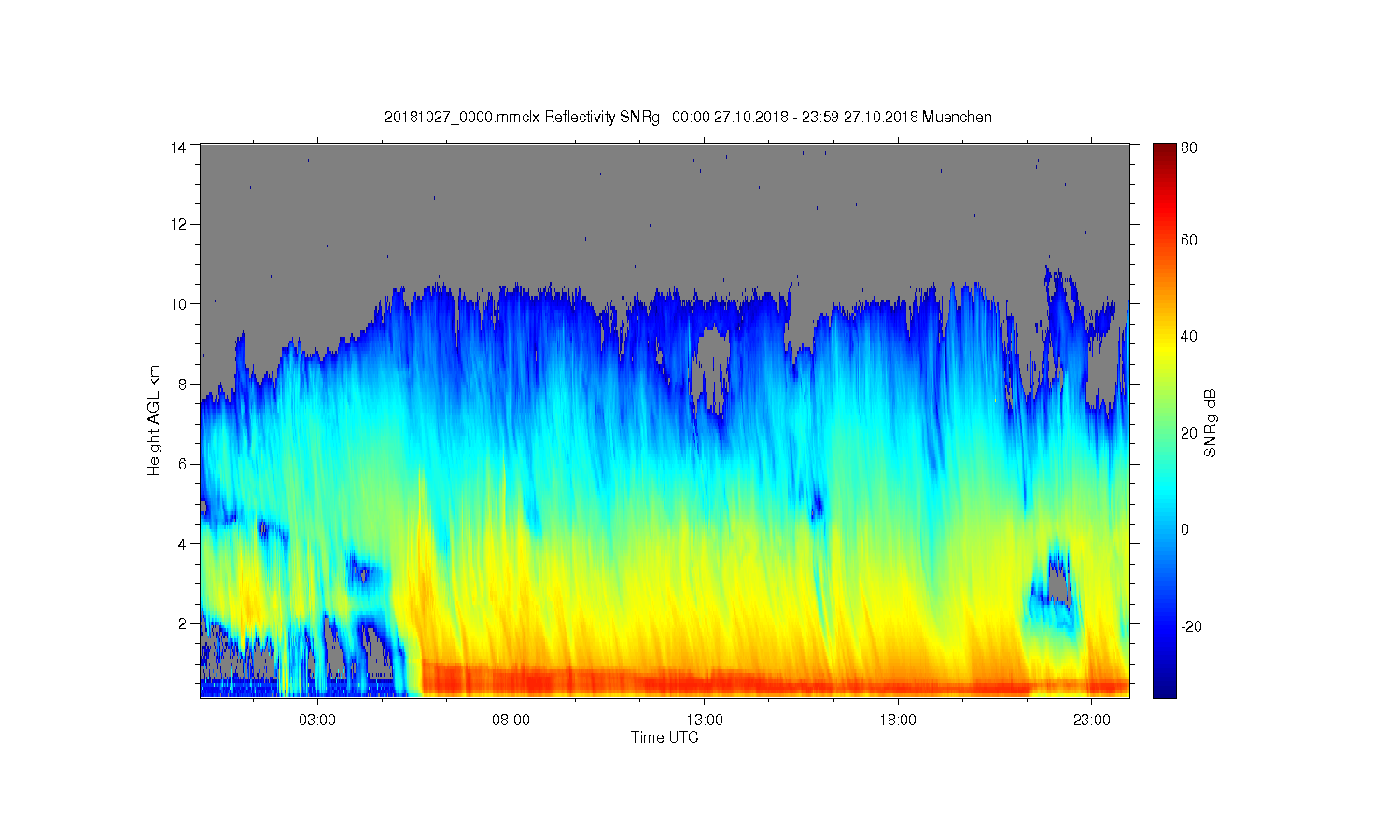
Task: Click the 23:00 time tick label
Action: click(1092, 721)
